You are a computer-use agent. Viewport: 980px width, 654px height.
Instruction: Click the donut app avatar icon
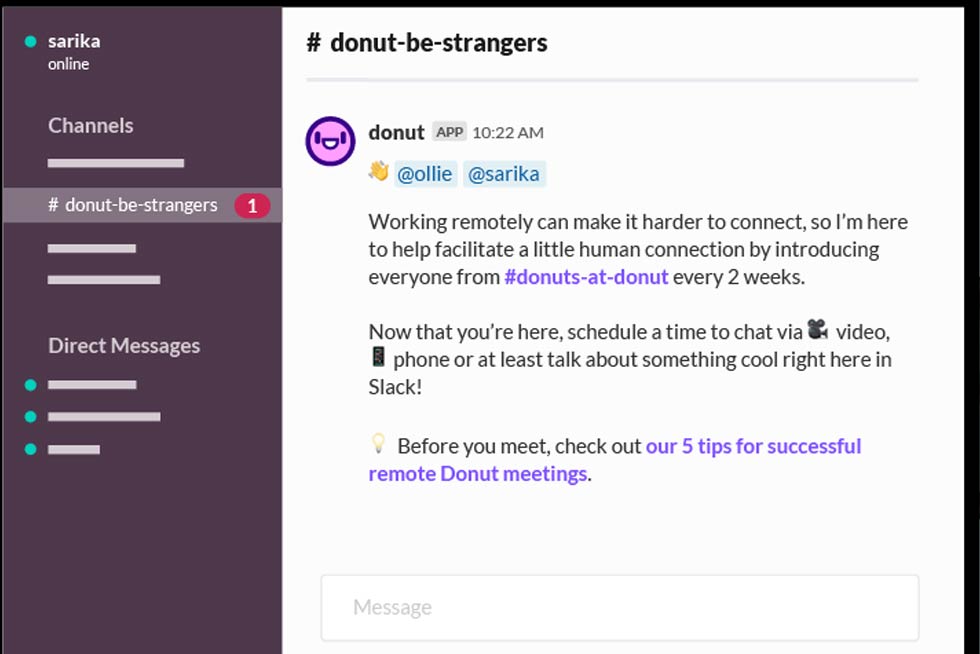click(x=330, y=141)
